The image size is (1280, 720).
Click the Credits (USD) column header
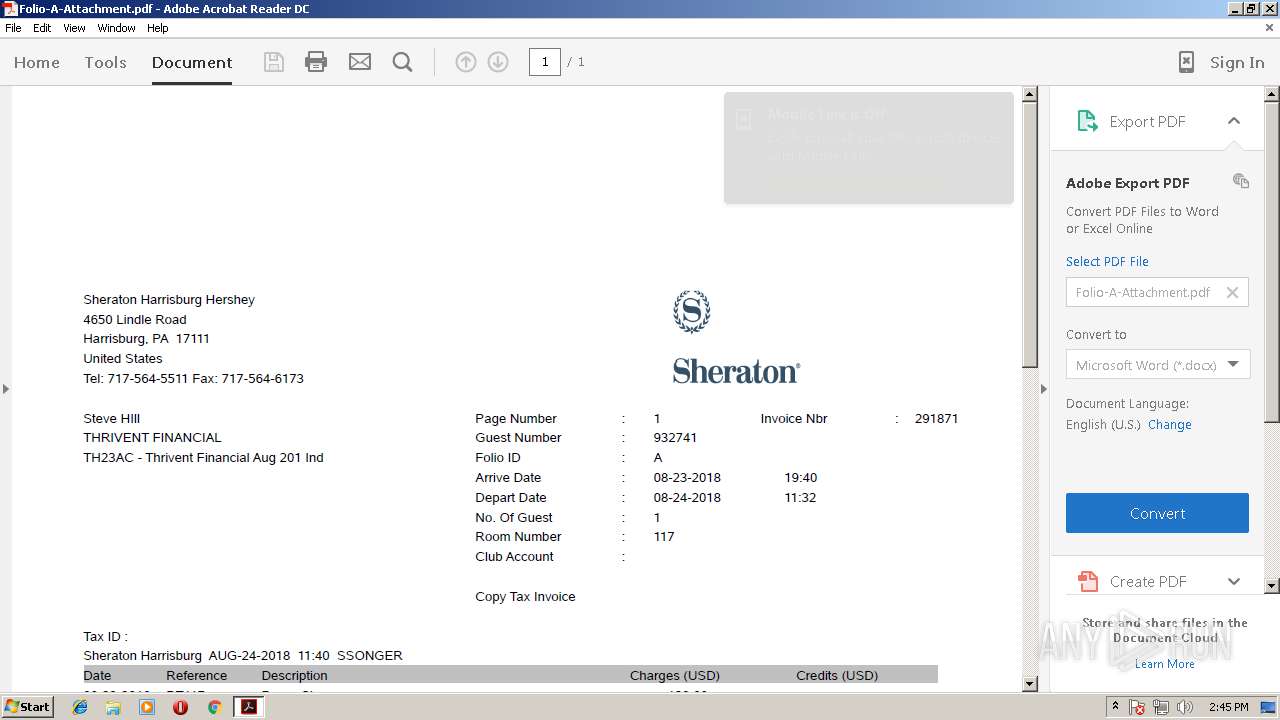click(837, 675)
